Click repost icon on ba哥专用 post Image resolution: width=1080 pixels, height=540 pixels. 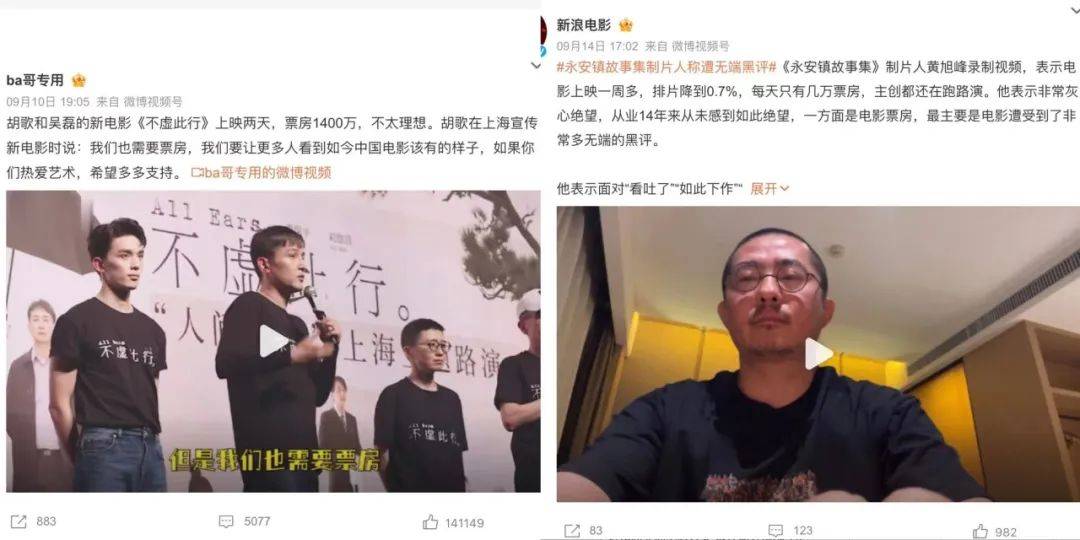pos(19,521)
